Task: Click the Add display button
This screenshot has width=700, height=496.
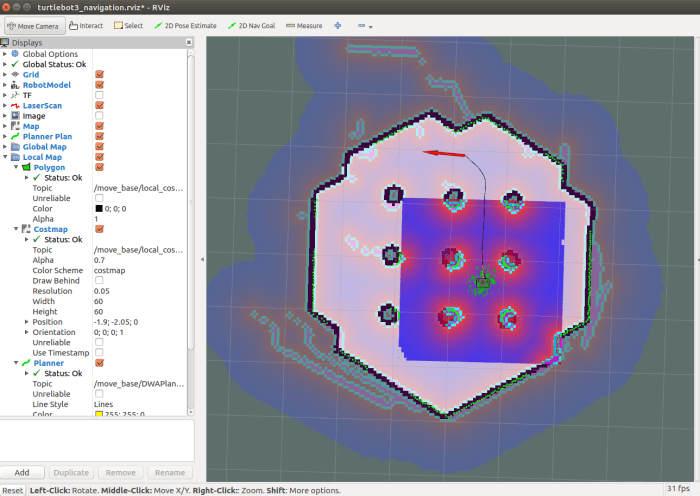Action: [x=22, y=472]
